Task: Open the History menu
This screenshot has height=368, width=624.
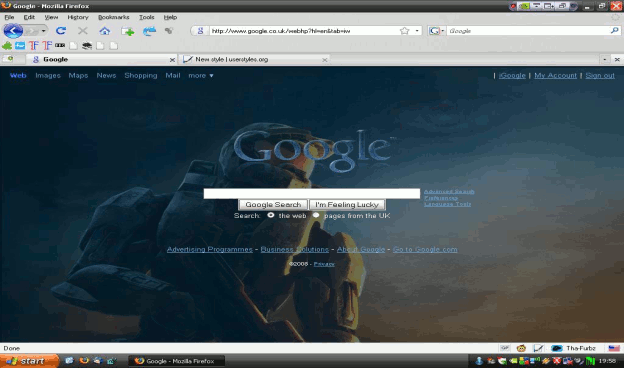Action: [x=78, y=17]
